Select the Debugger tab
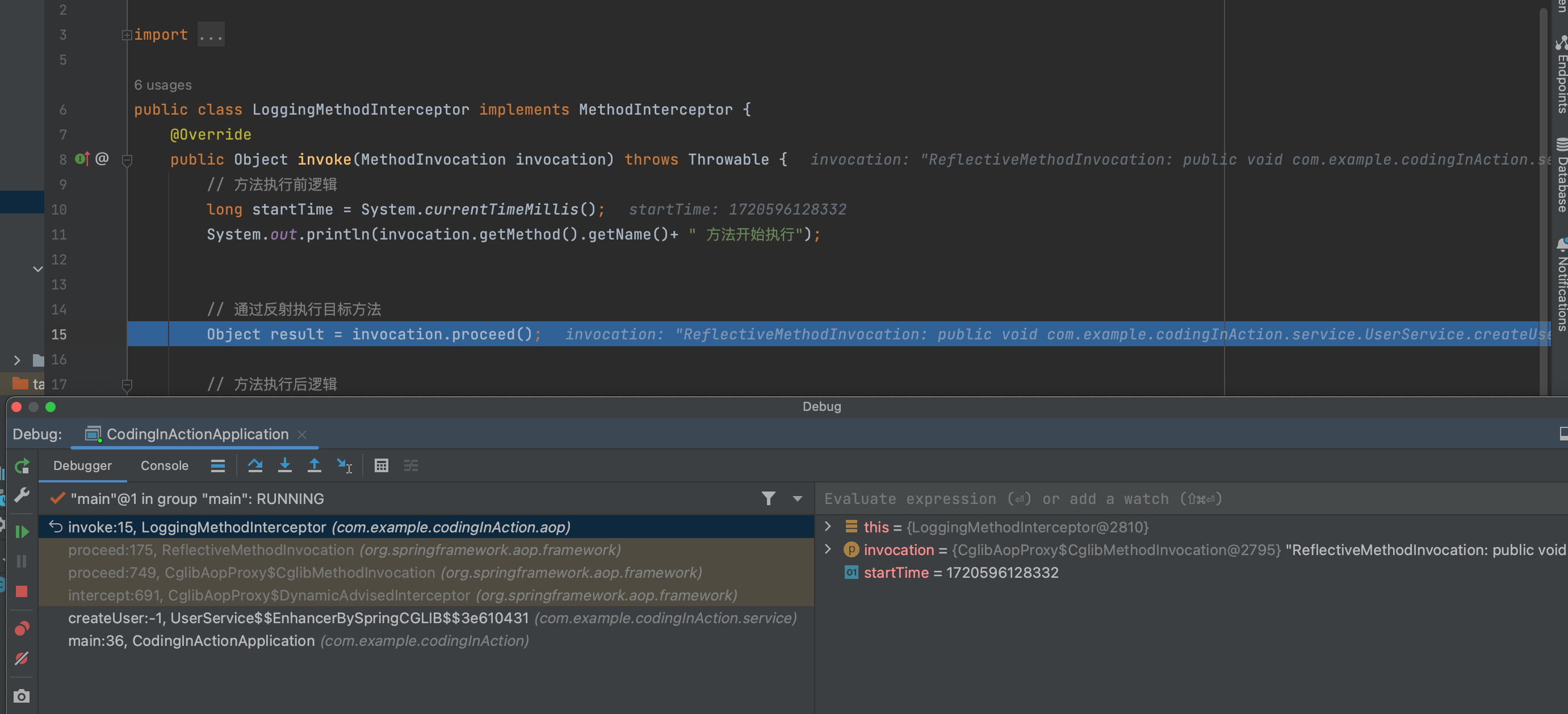 coord(82,465)
